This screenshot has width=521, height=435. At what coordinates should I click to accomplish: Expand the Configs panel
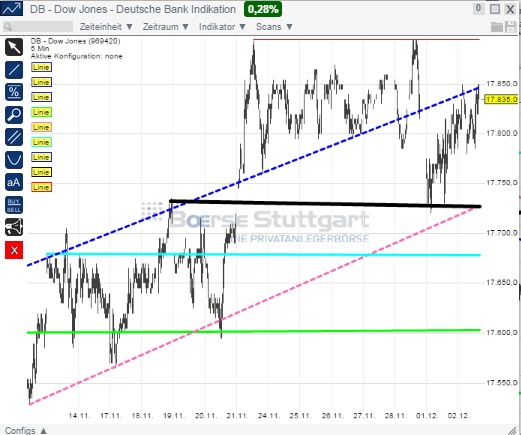[26, 430]
